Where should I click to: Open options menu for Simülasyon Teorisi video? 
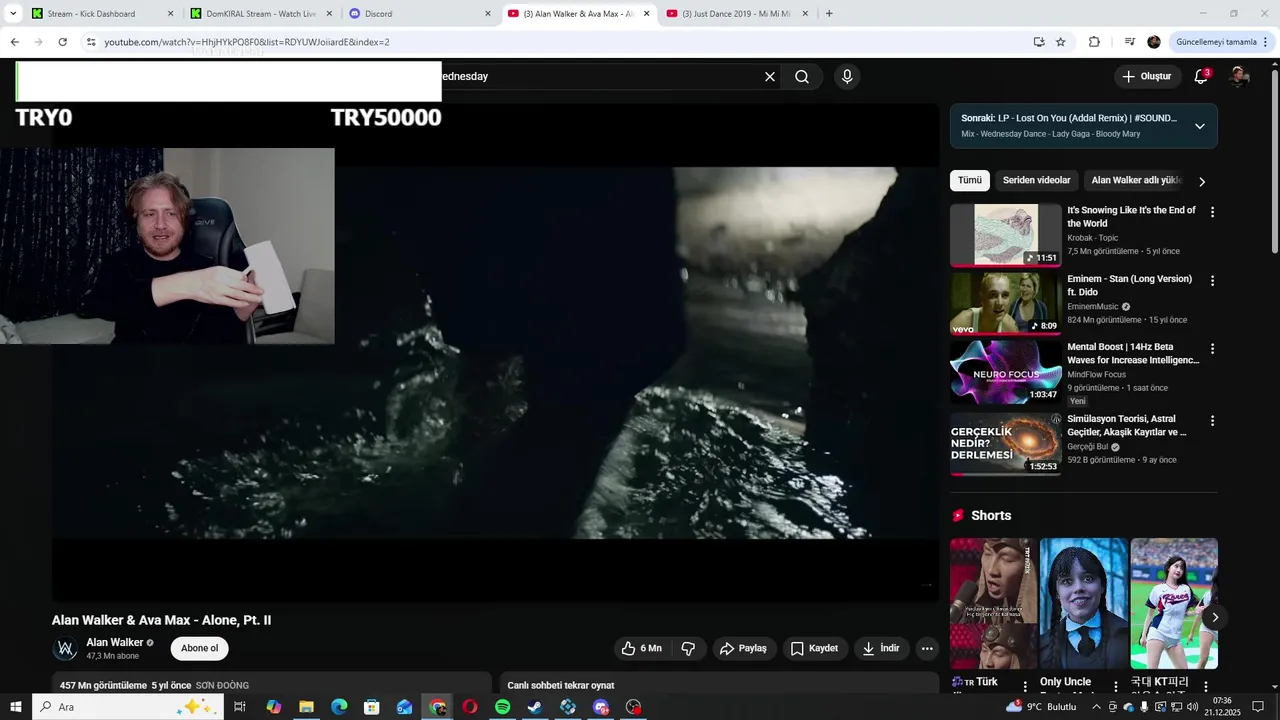[x=1212, y=421]
